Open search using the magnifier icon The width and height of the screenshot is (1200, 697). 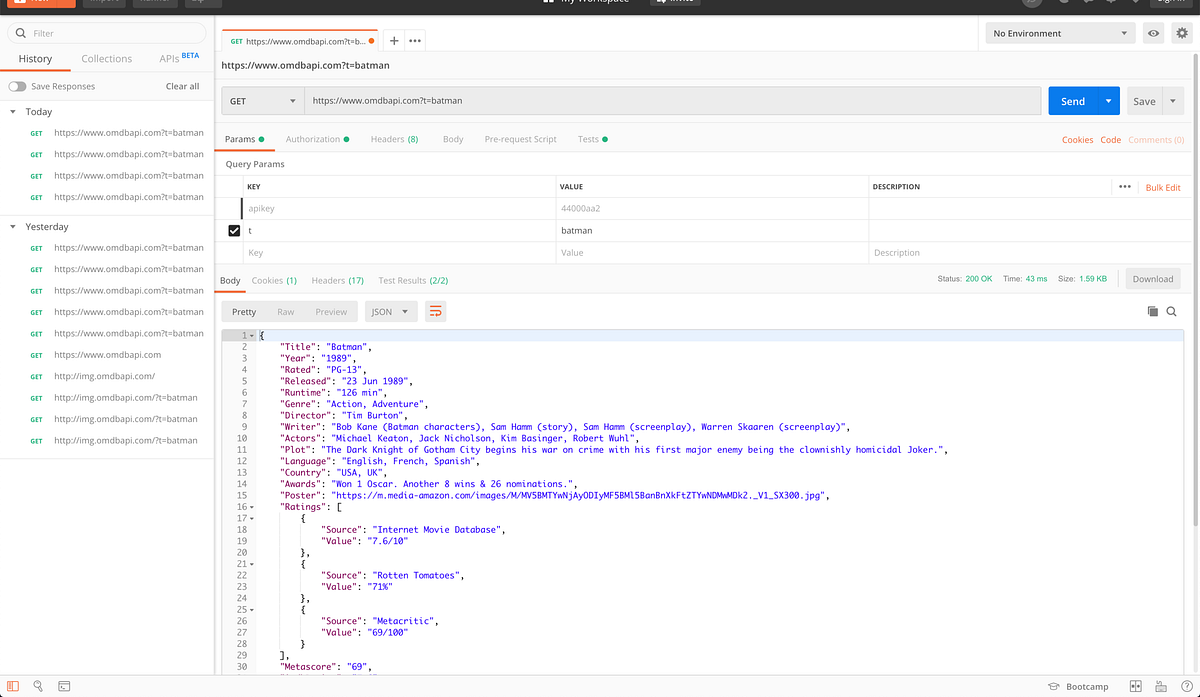[x=37, y=686]
